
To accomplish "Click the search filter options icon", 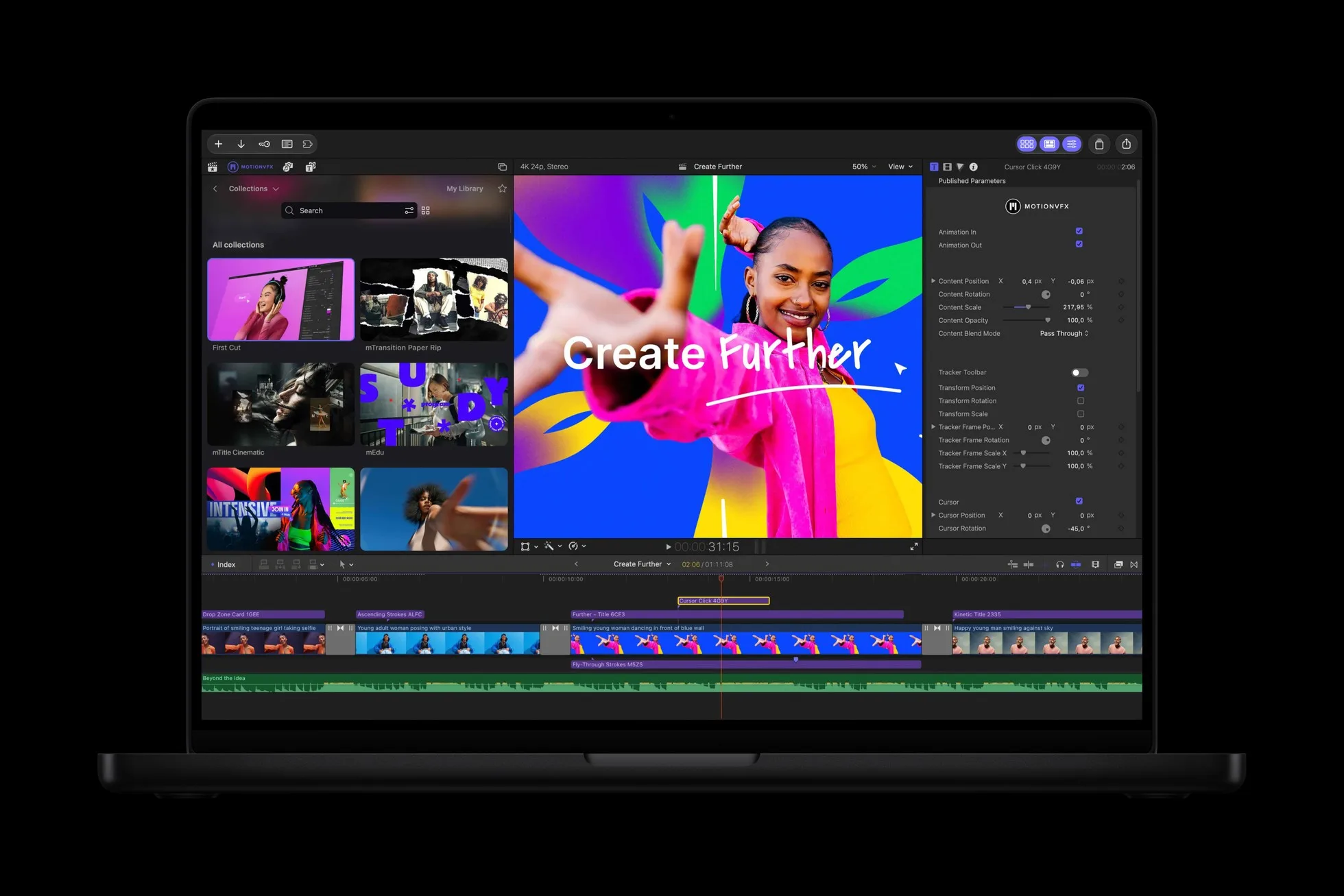I will (409, 210).
